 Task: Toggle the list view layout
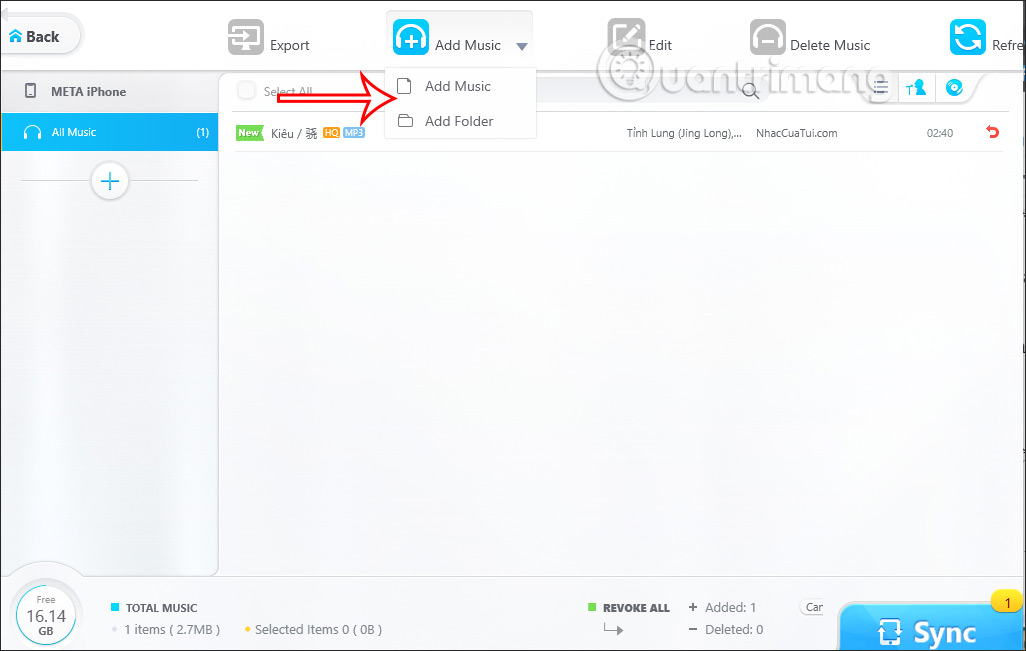(x=879, y=88)
